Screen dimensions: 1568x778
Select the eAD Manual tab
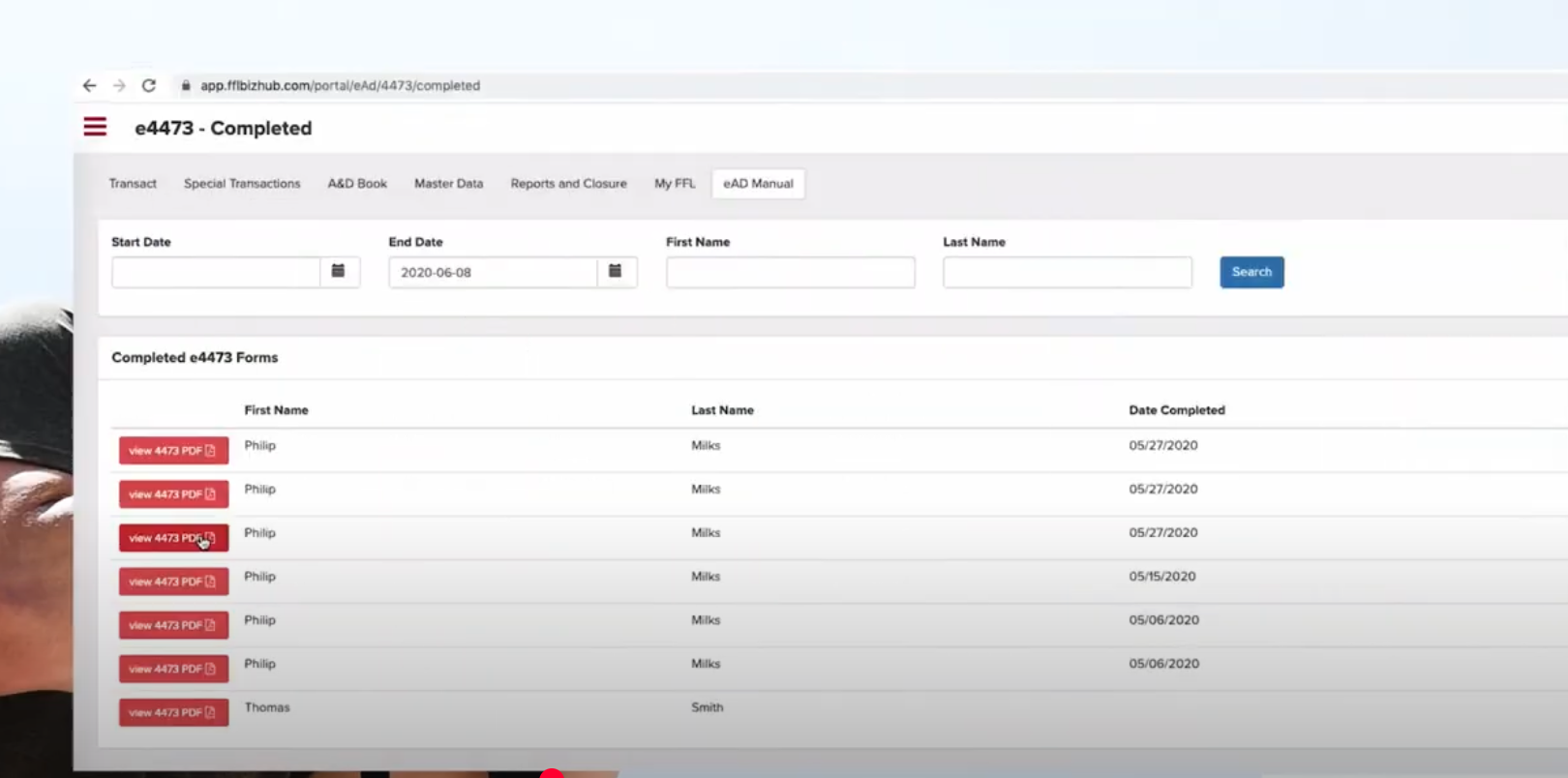pos(758,184)
